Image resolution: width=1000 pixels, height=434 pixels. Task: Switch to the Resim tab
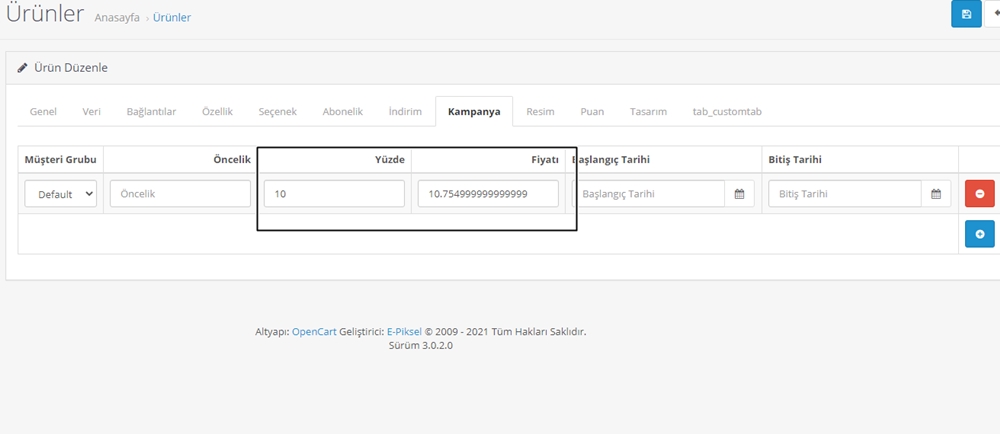click(x=540, y=112)
